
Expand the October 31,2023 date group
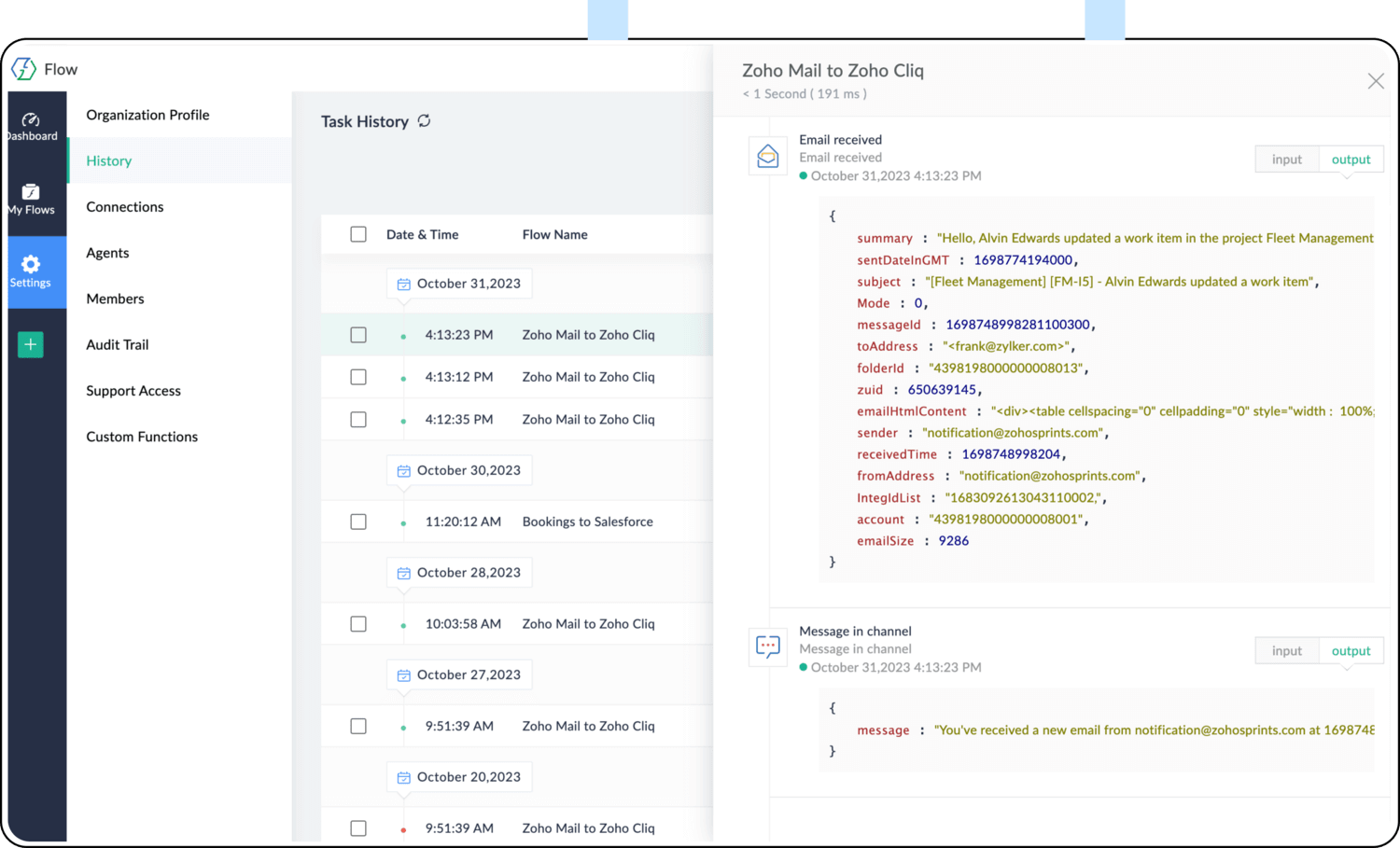pos(459,284)
